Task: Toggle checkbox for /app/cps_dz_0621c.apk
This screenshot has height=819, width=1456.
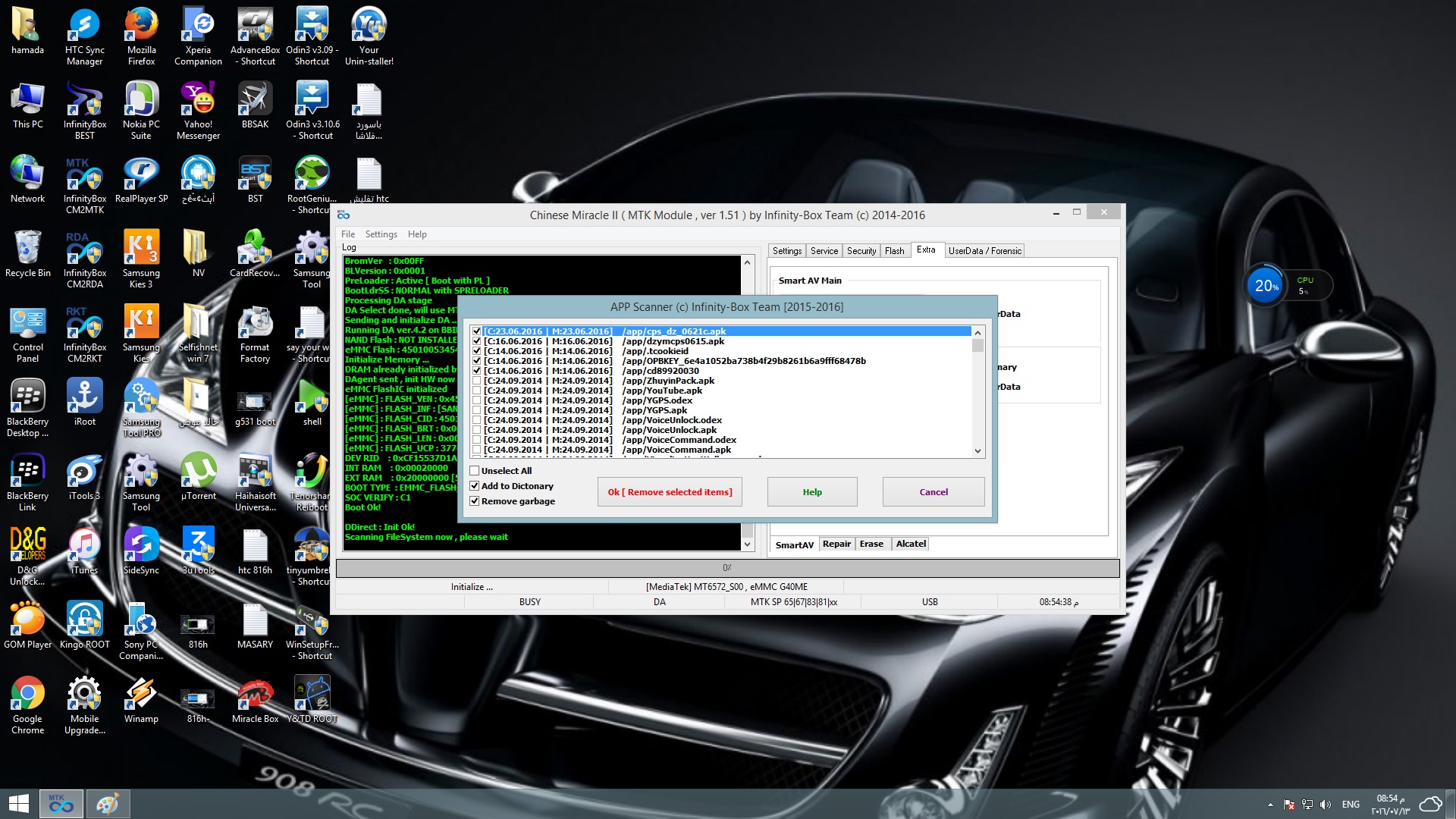Action: pyautogui.click(x=476, y=331)
